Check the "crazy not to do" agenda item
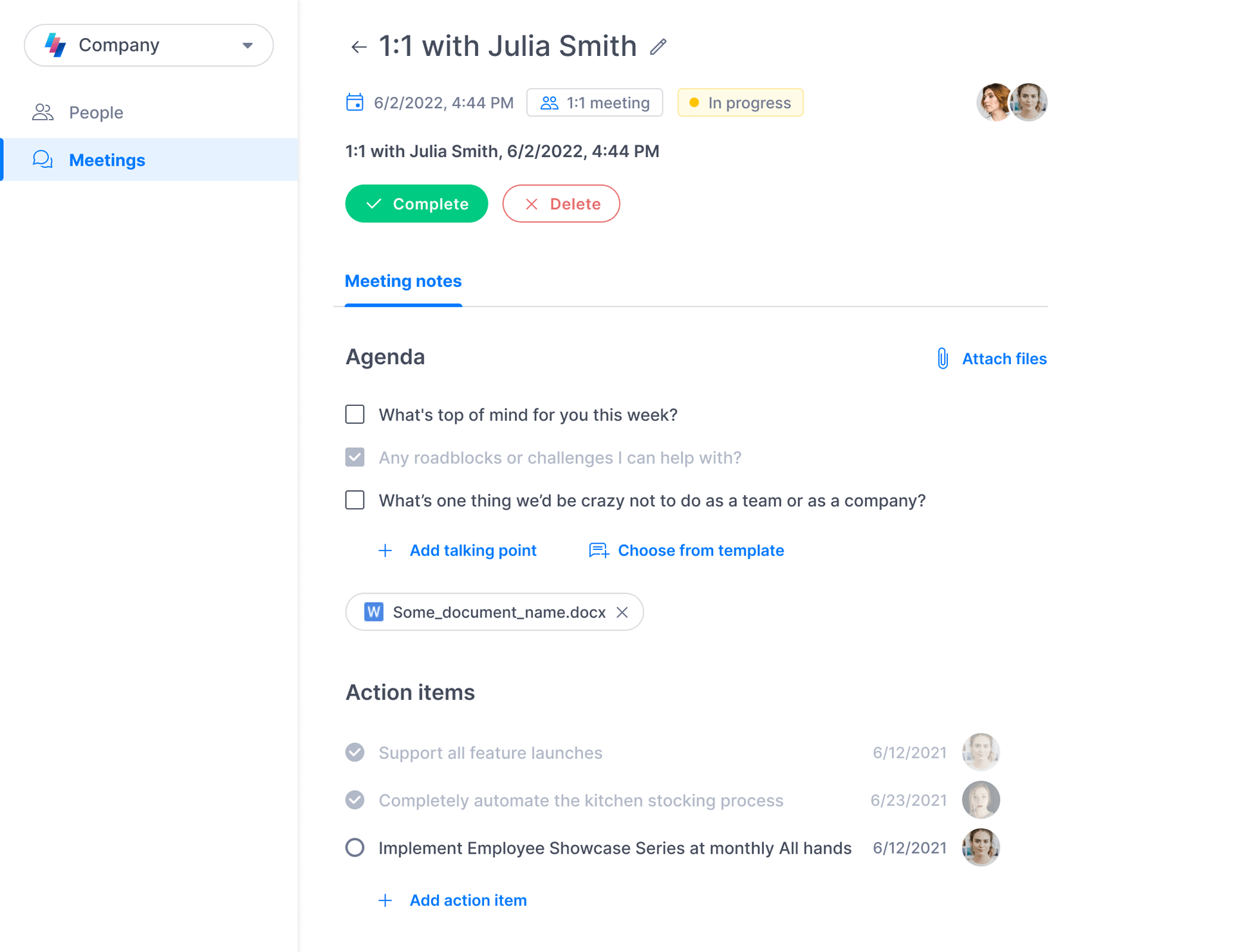This screenshot has width=1242, height=952. 355,500
